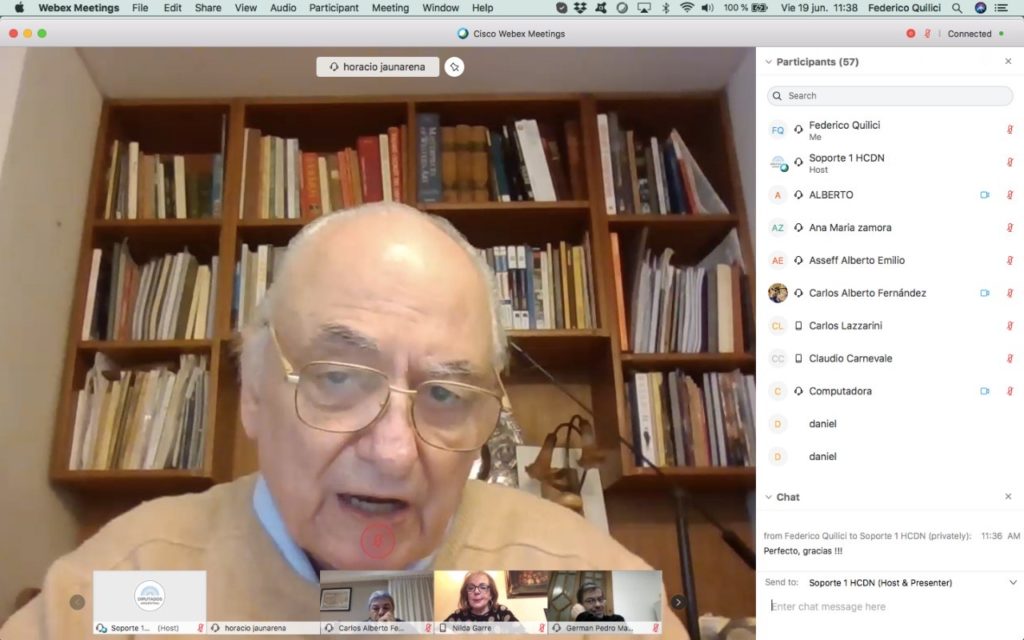Image resolution: width=1024 pixels, height=640 pixels.
Task: Open the Share menu
Action: [x=208, y=8]
